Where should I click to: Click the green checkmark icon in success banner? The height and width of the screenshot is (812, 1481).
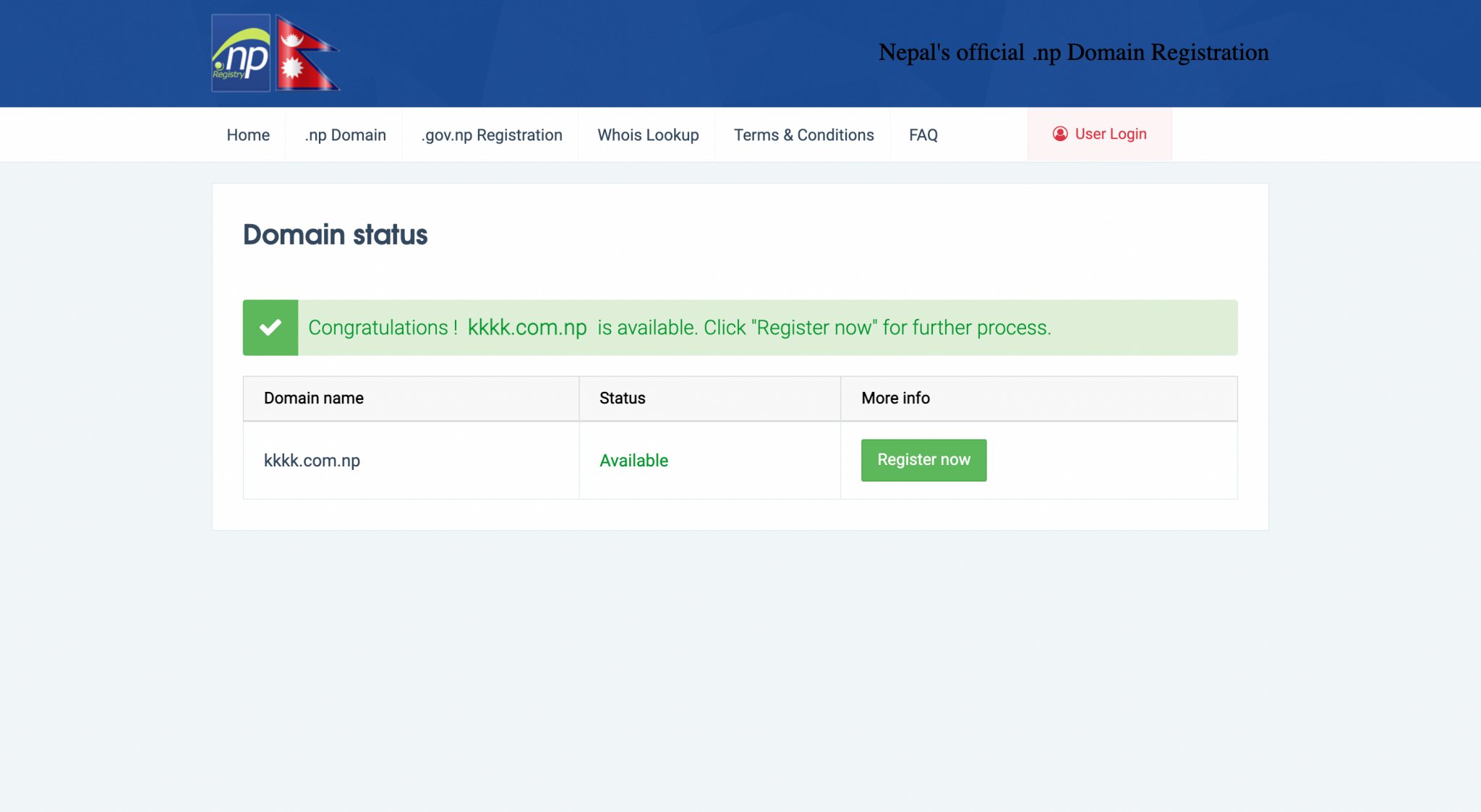270,327
